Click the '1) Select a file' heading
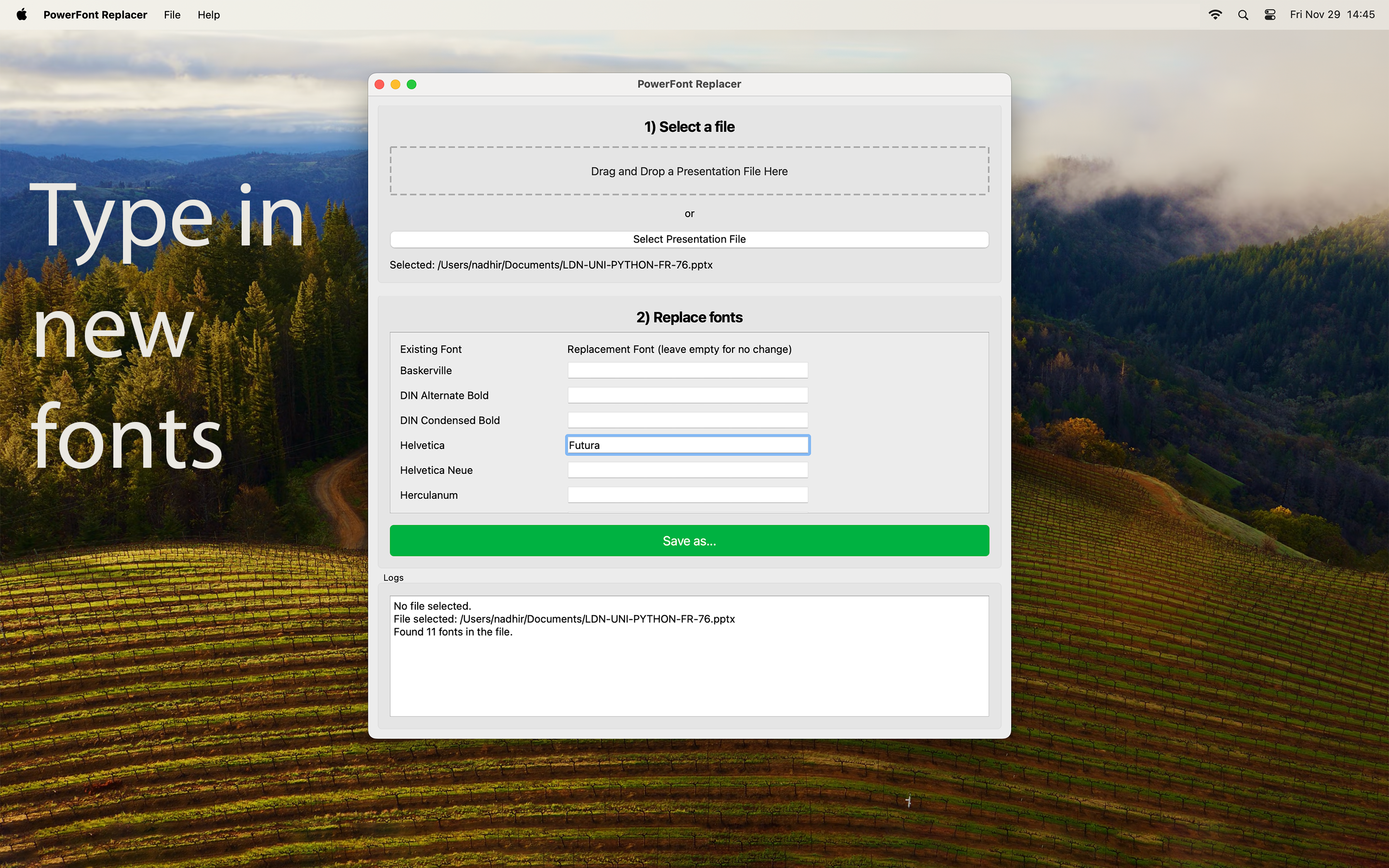This screenshot has height=868, width=1389. tap(689, 127)
